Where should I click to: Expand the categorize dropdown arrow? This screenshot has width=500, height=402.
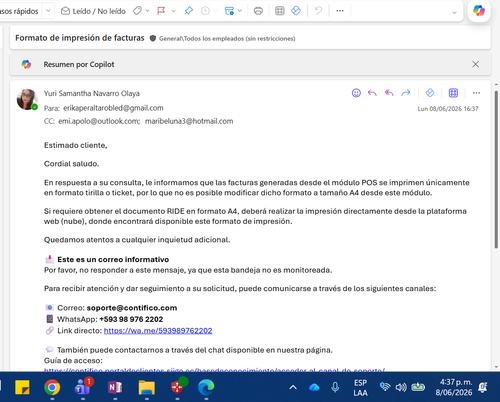point(147,11)
